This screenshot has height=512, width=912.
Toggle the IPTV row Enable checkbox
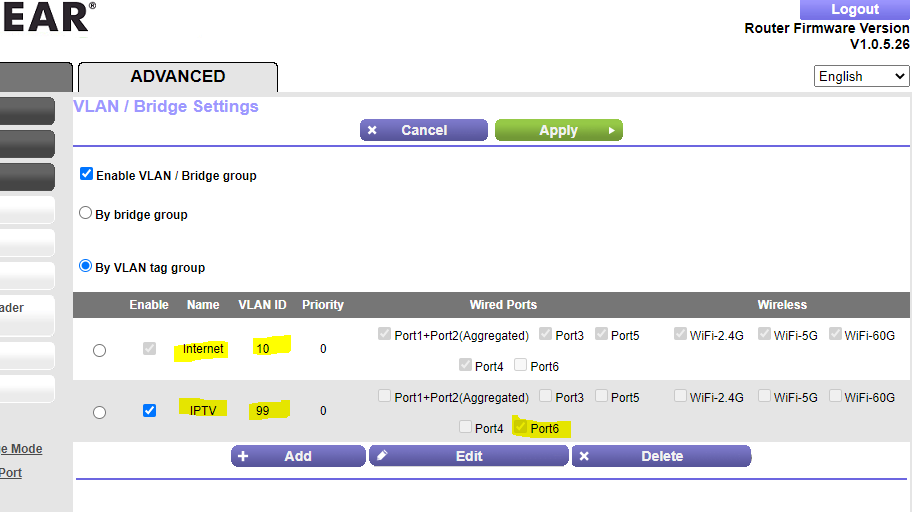[149, 410]
